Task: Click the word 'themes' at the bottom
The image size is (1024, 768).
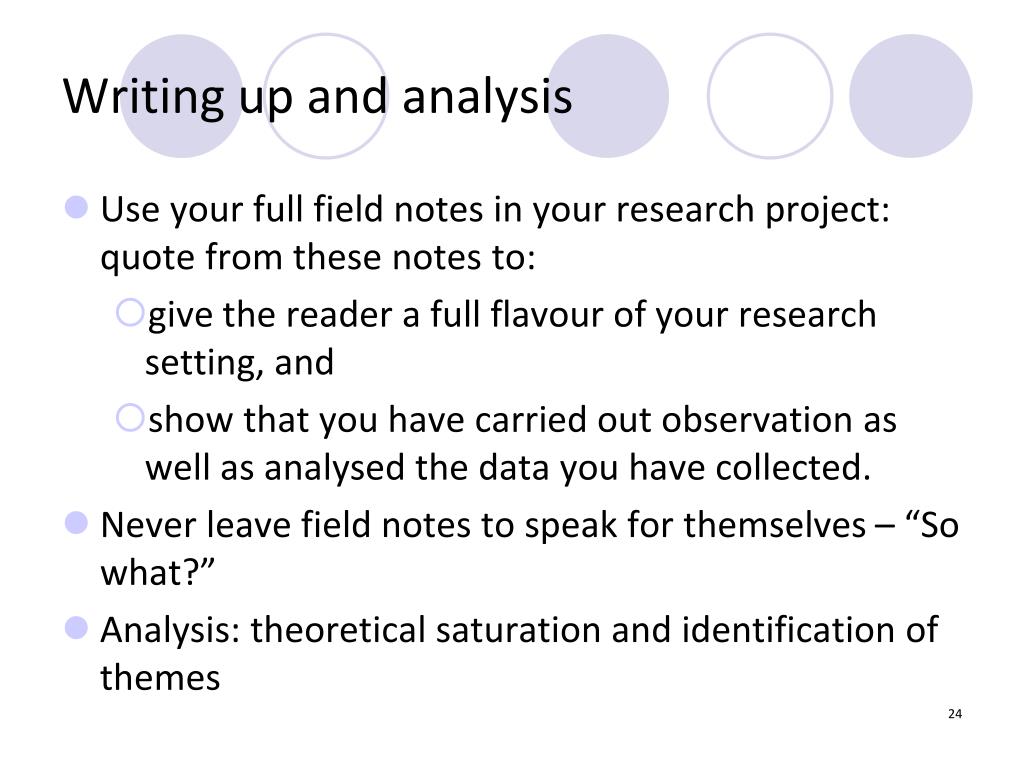Action: tap(160, 677)
